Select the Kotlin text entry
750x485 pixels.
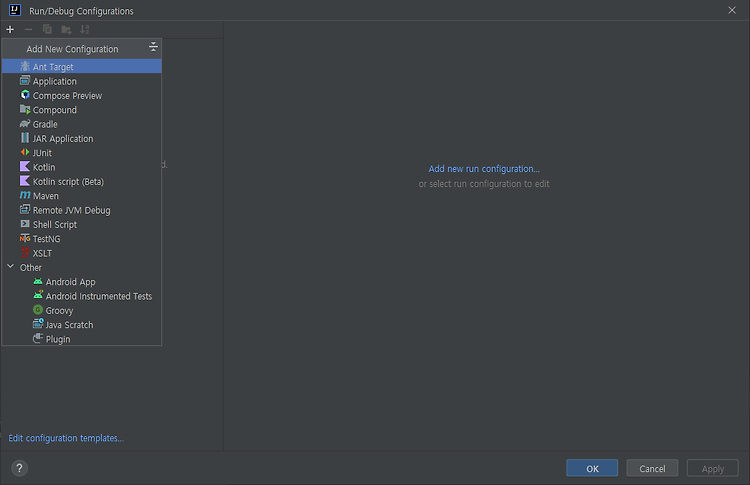click(x=44, y=167)
